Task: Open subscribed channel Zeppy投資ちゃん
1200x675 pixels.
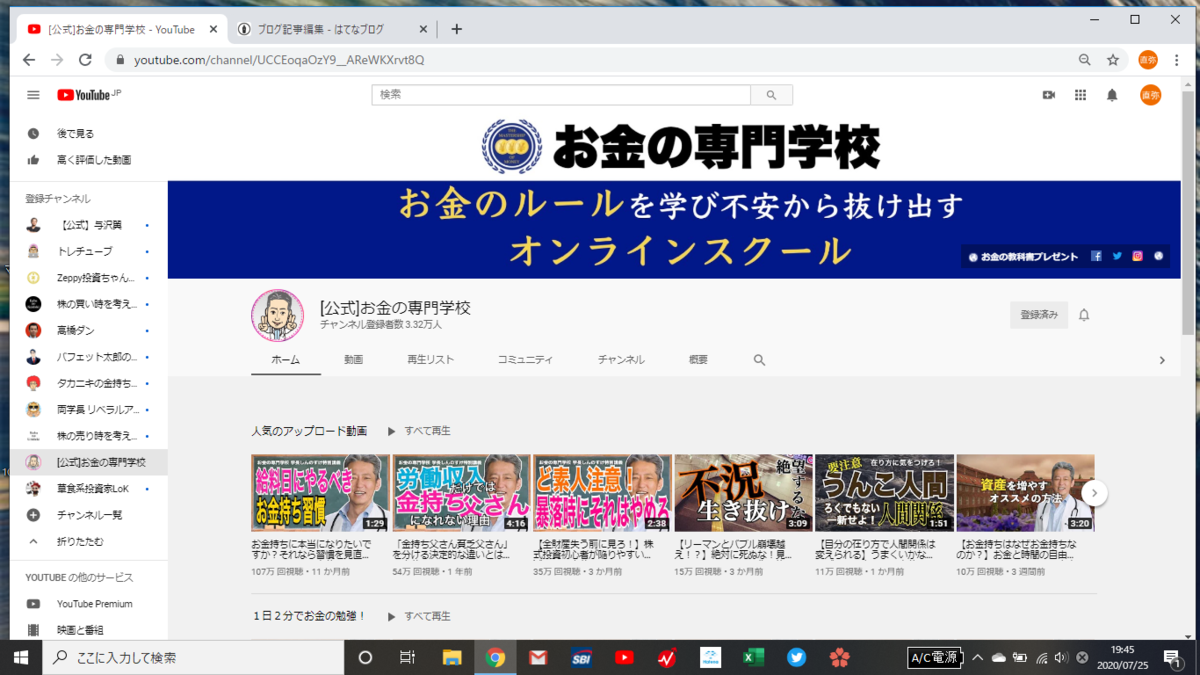Action: tap(96, 277)
